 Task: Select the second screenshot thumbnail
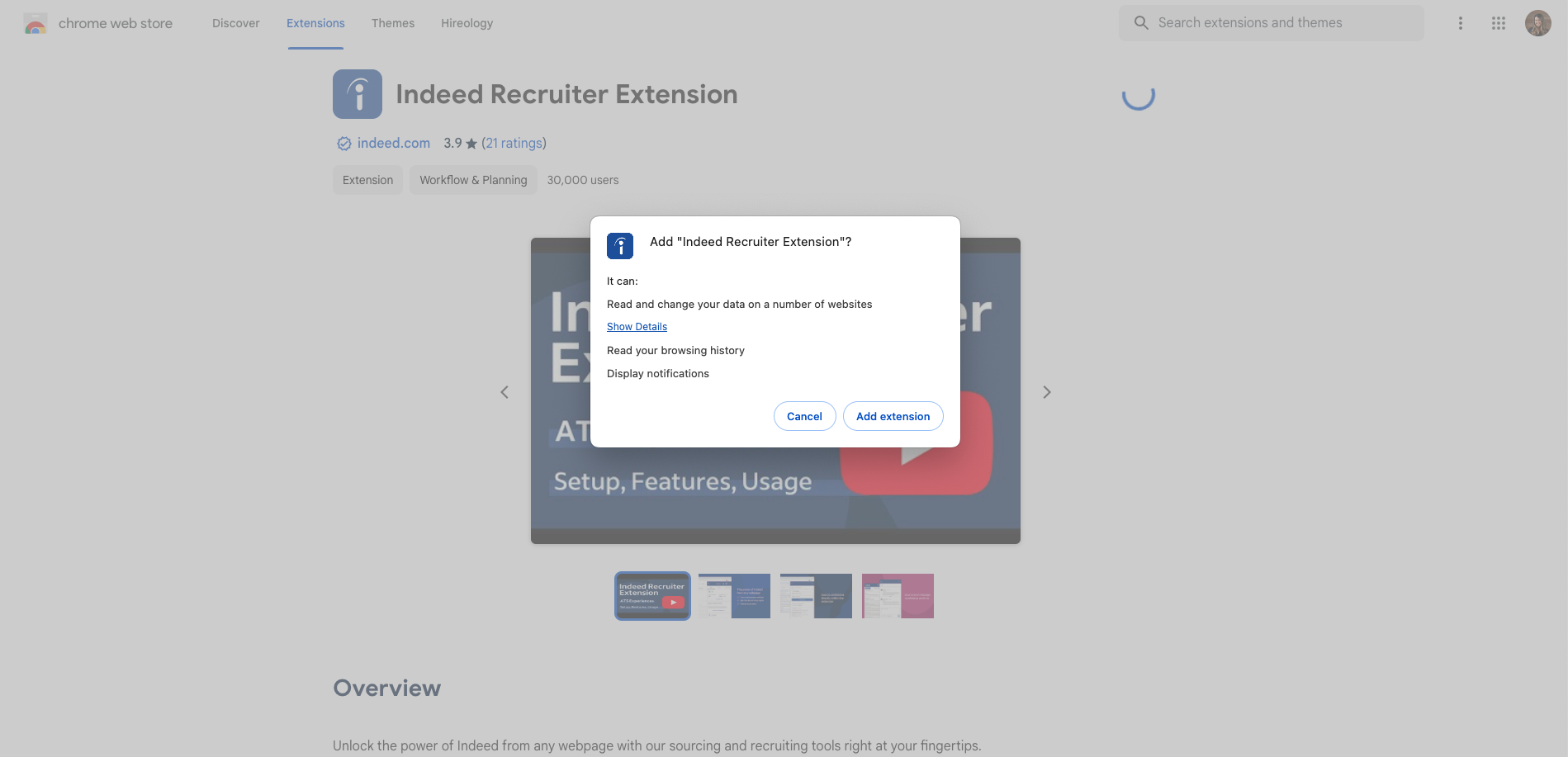734,596
